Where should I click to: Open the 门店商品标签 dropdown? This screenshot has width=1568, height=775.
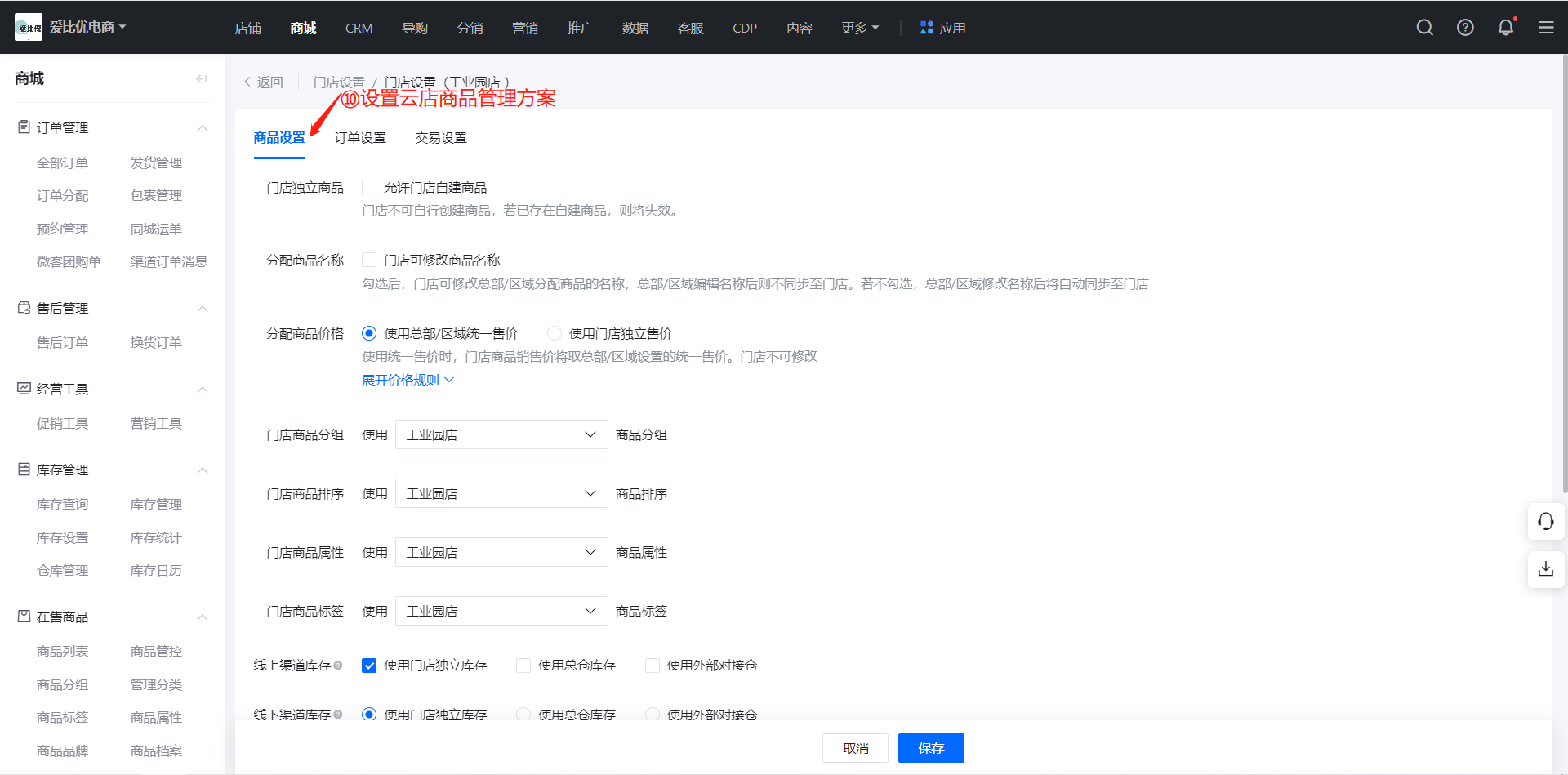[x=501, y=611]
